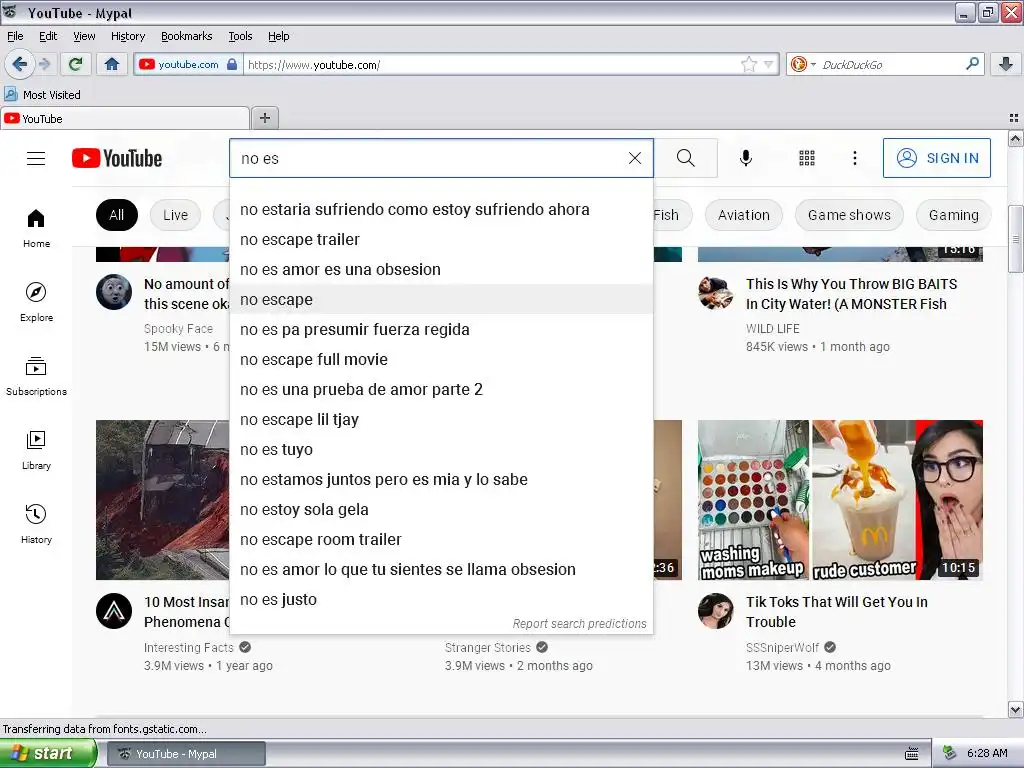Image resolution: width=1024 pixels, height=768 pixels.
Task: Click the browser Home icon
Action: tap(112, 64)
